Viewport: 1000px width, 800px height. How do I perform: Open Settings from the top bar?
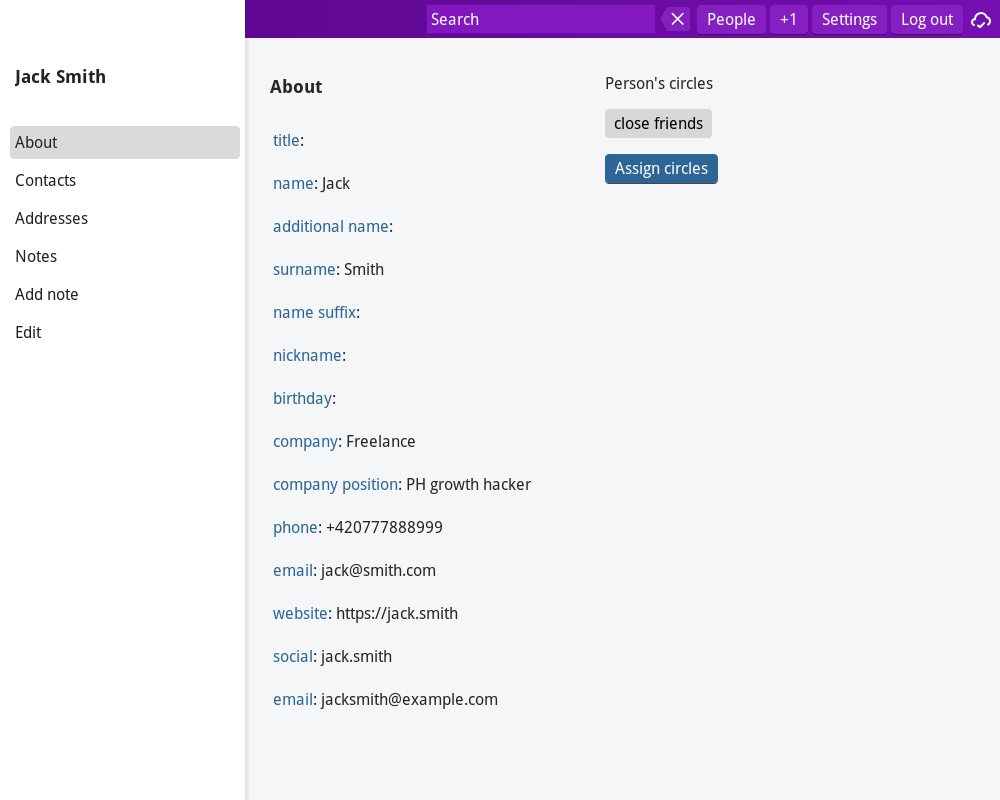click(849, 19)
